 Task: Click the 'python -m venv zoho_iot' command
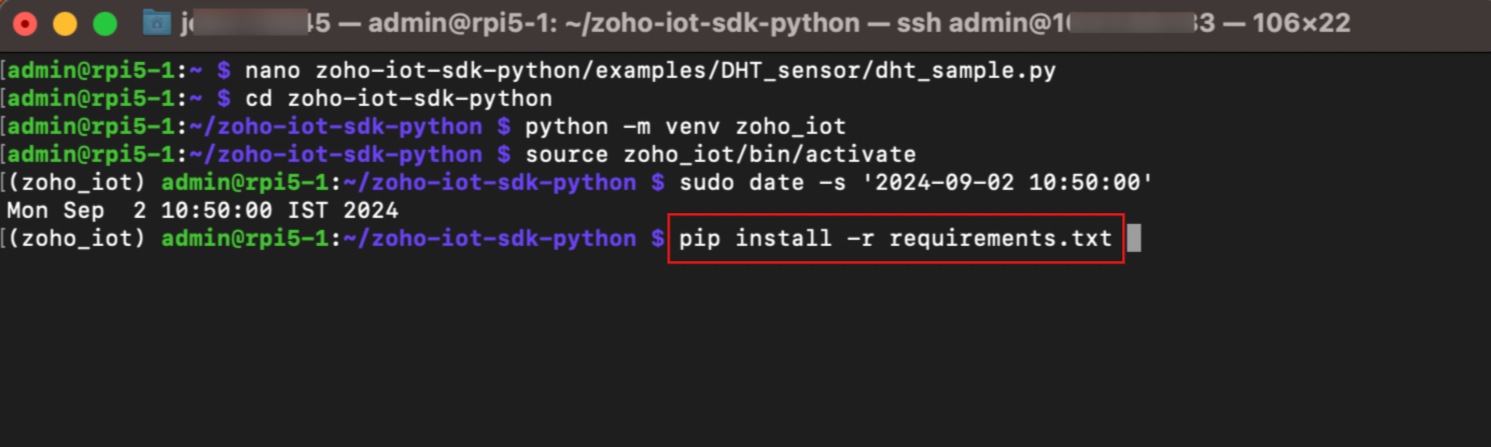pos(685,127)
